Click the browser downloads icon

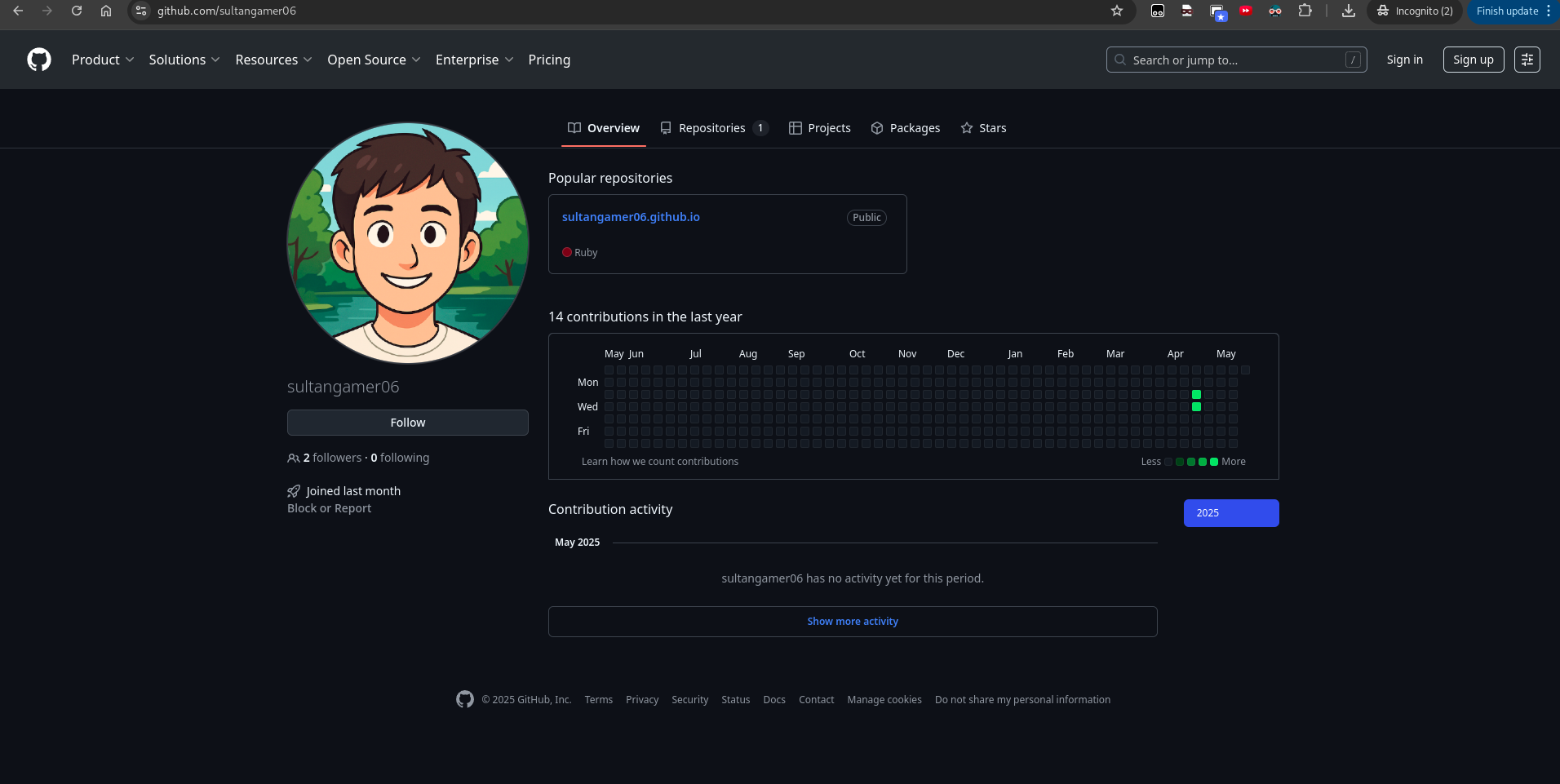pyautogui.click(x=1349, y=11)
